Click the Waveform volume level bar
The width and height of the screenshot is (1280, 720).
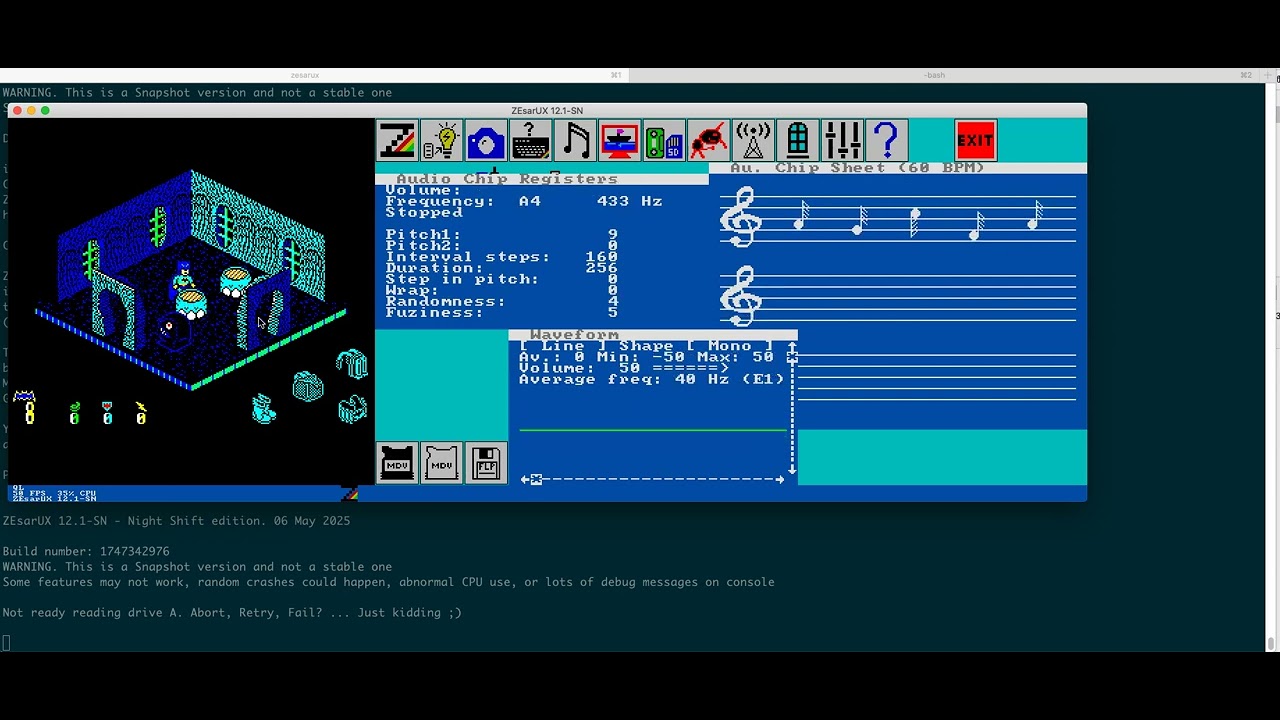coord(690,368)
